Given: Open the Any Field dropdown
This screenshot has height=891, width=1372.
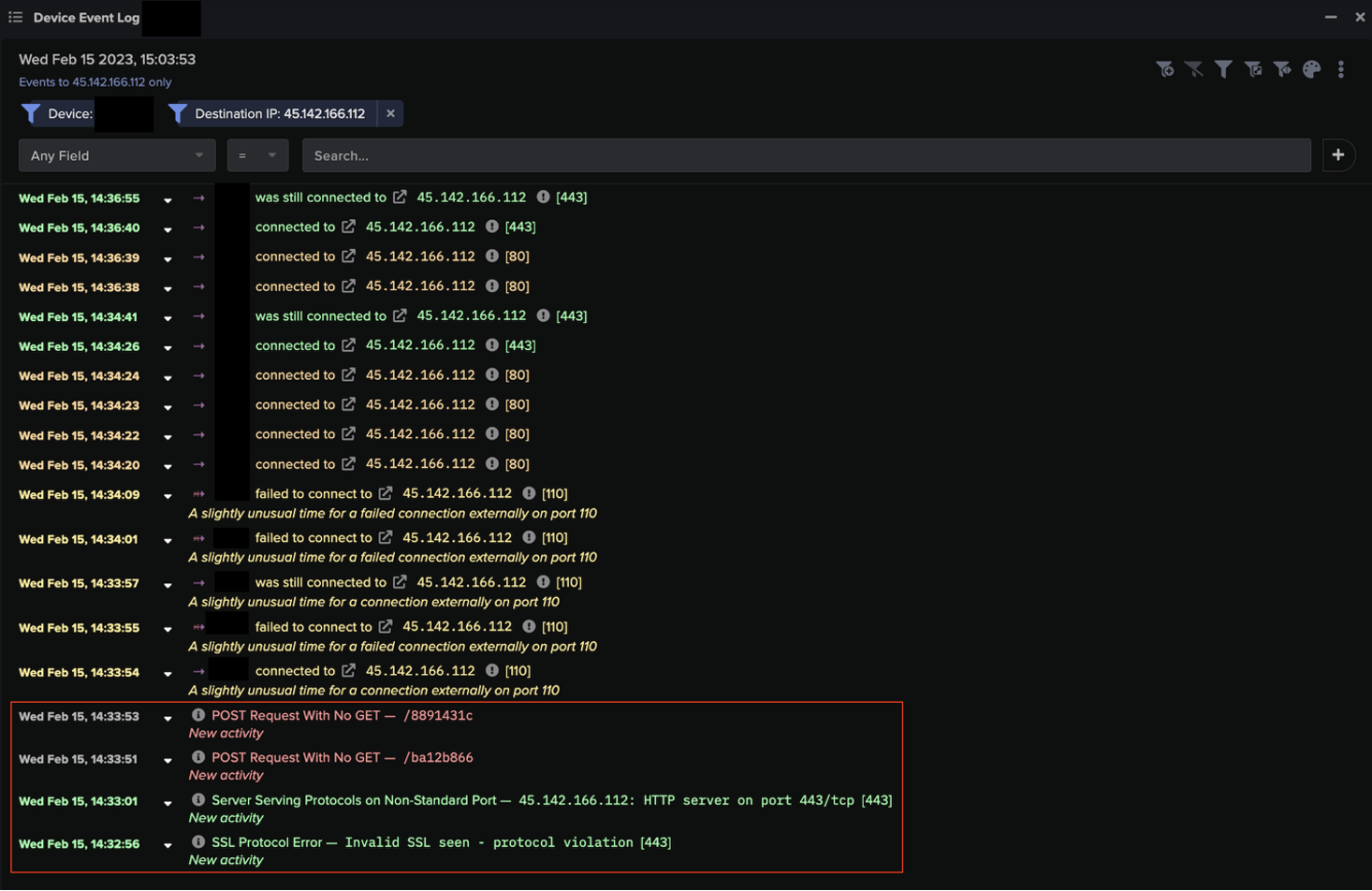Looking at the screenshot, I should pos(117,155).
